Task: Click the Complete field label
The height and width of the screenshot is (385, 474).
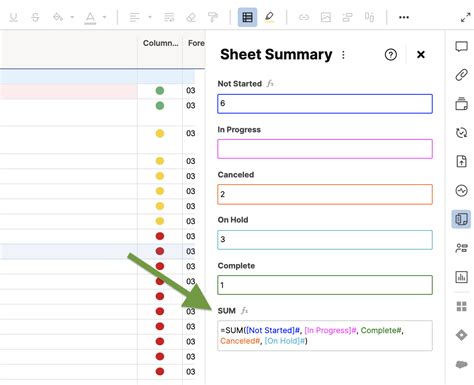Action: coord(236,266)
